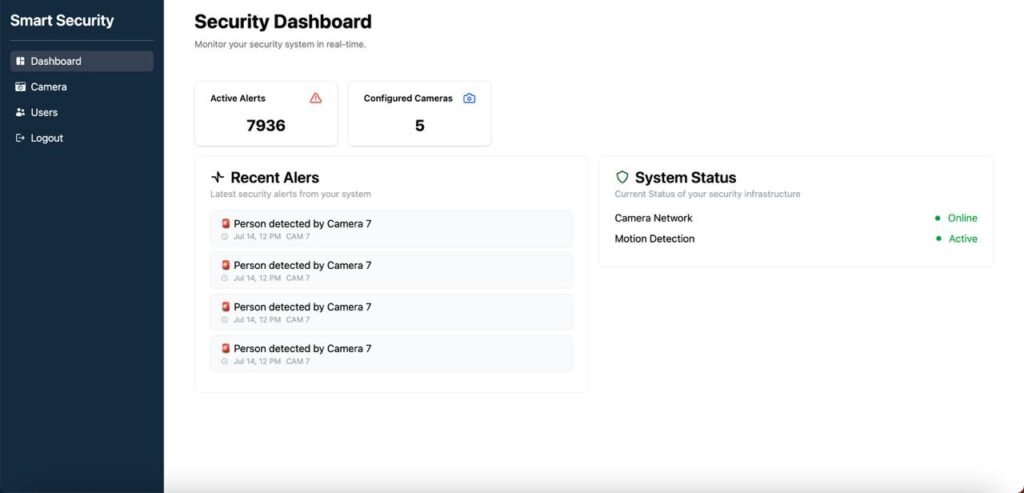
Task: Click the Camera icon in the sidebar
Action: click(x=20, y=87)
